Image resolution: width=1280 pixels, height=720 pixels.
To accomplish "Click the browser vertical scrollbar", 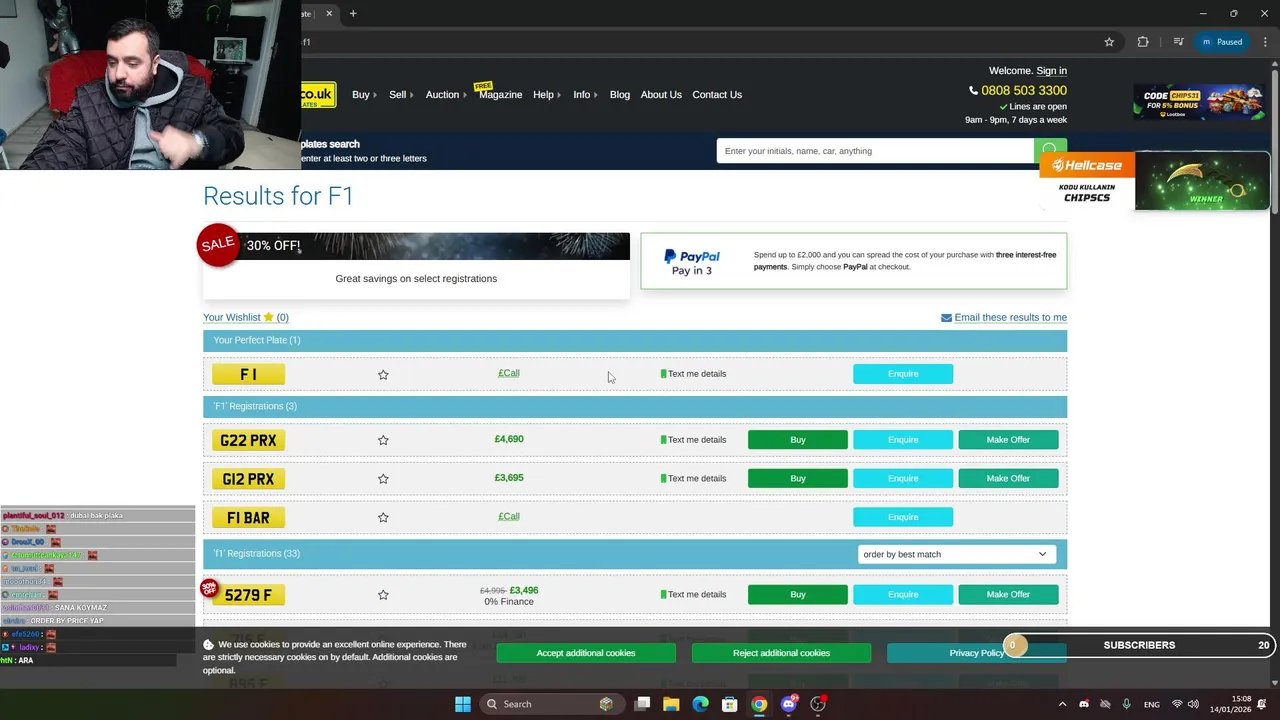I will point(1274,140).
